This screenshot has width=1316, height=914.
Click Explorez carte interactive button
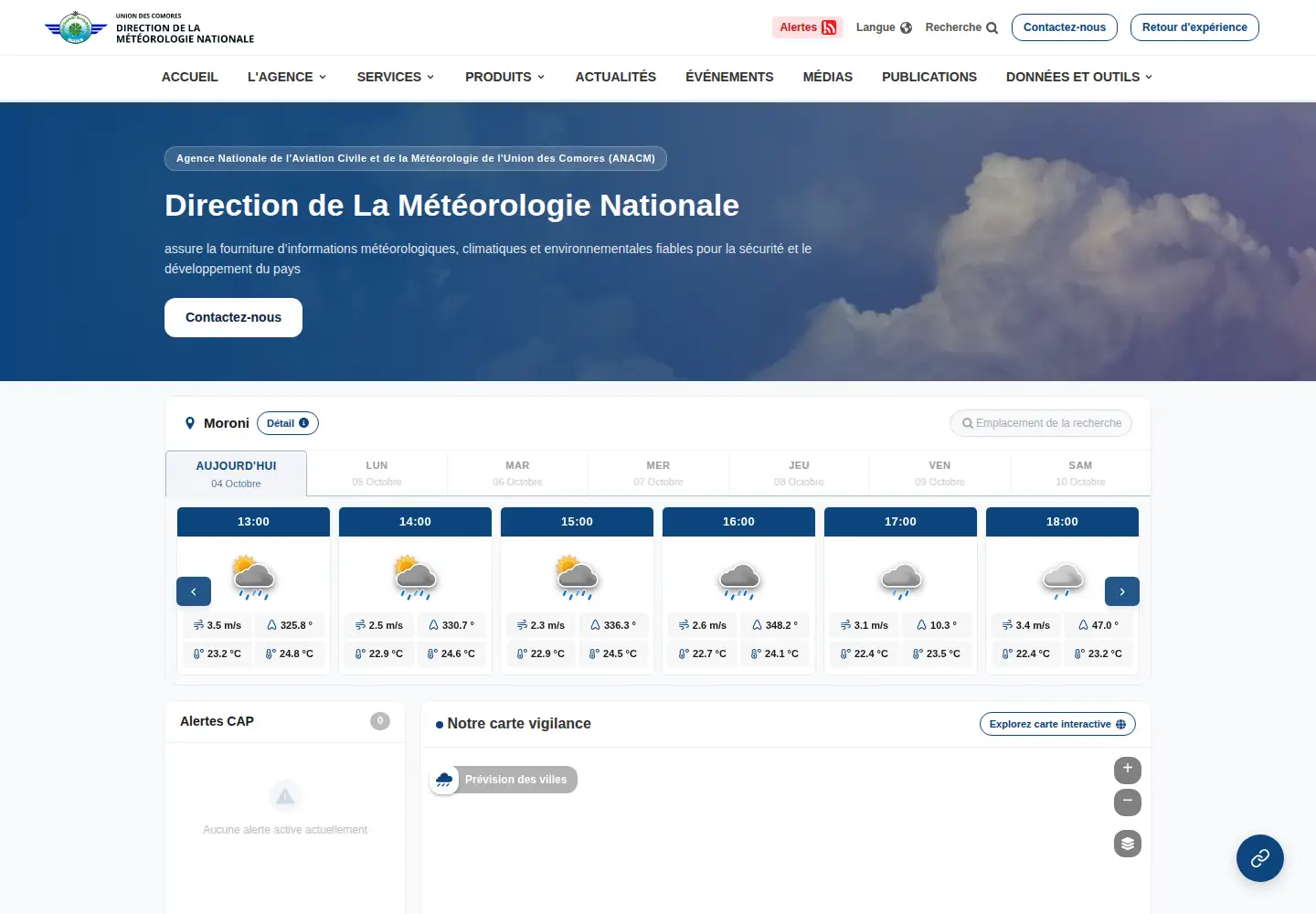pos(1057,724)
